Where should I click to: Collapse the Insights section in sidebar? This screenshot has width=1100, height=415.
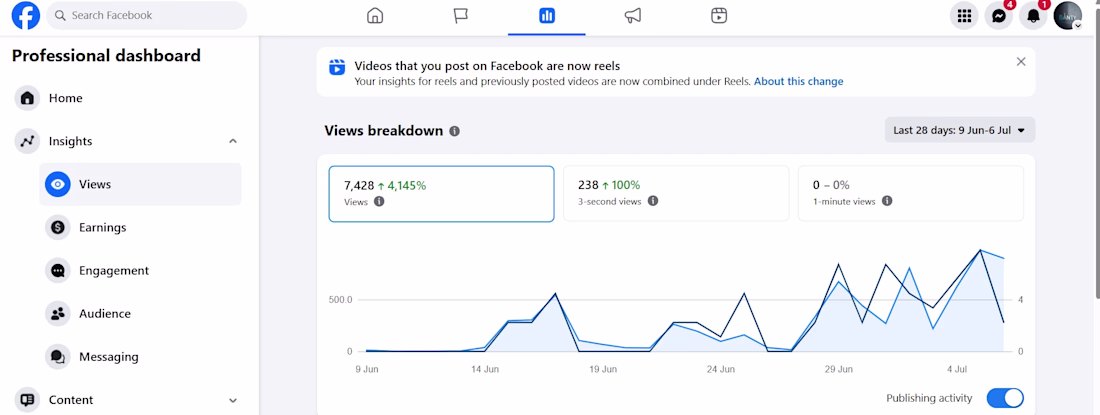[x=233, y=142]
